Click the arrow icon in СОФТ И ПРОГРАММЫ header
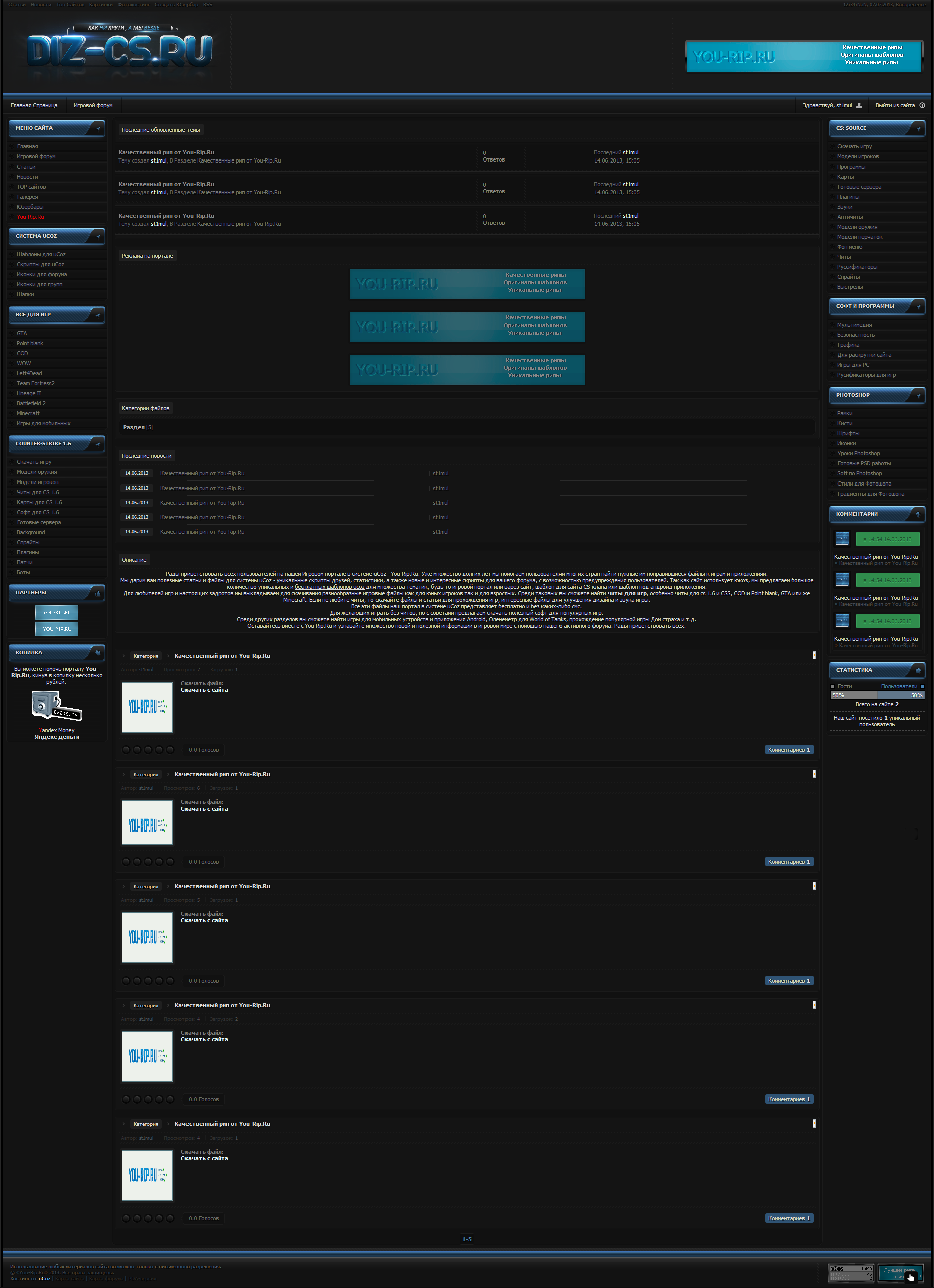The width and height of the screenshot is (934, 1288). click(918, 307)
